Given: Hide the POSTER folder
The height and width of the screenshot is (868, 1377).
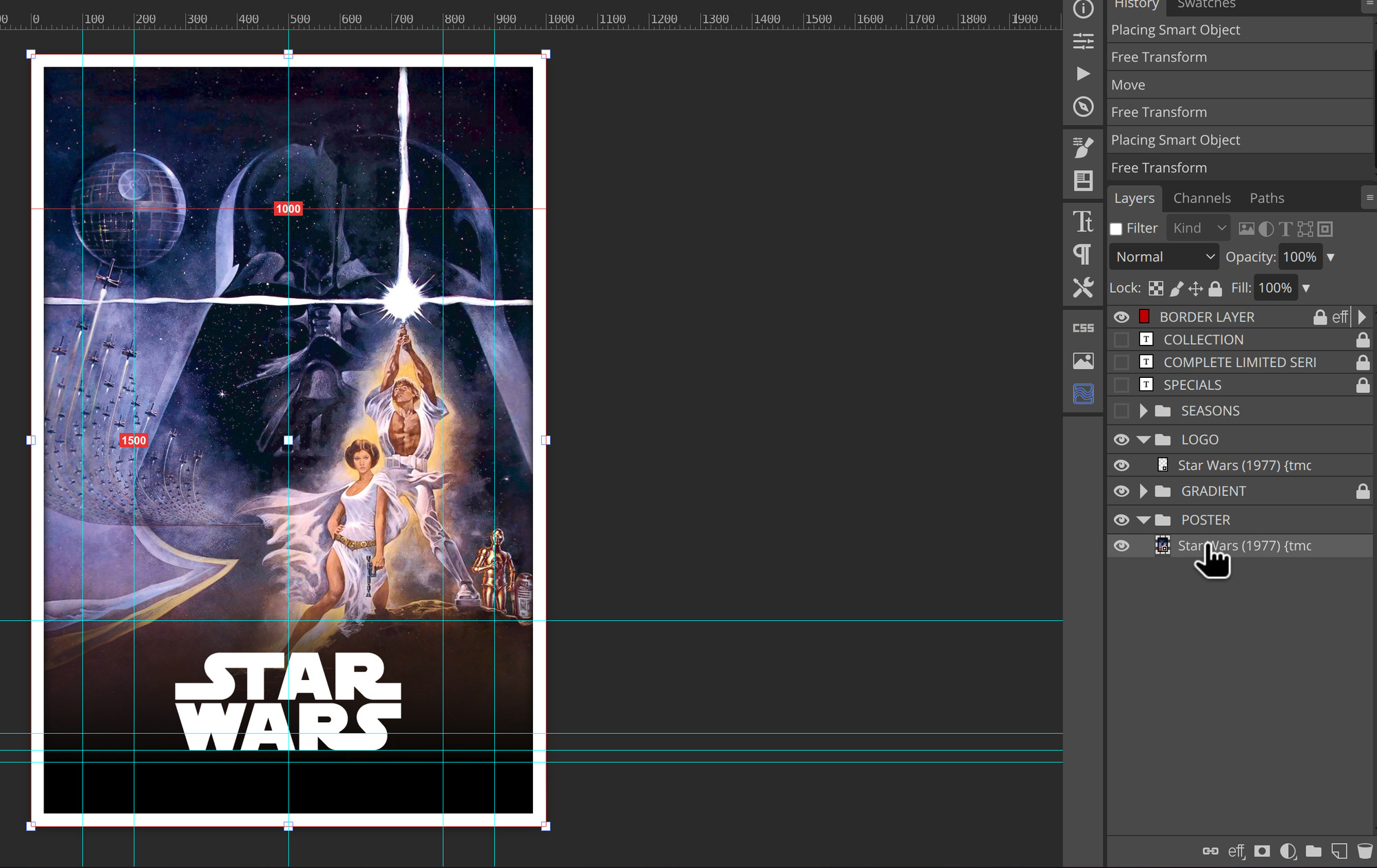Looking at the screenshot, I should pyautogui.click(x=1122, y=520).
